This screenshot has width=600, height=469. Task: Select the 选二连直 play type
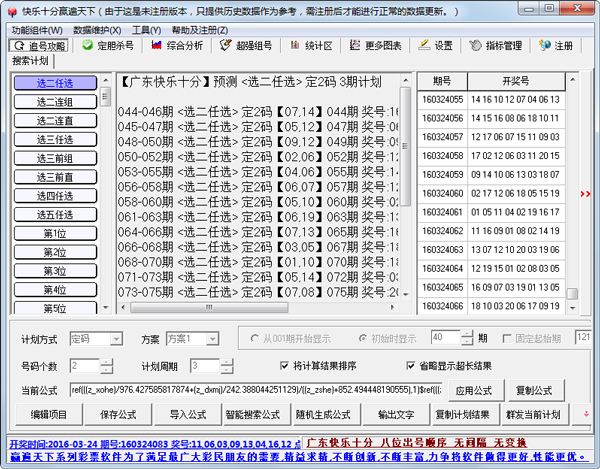55,121
